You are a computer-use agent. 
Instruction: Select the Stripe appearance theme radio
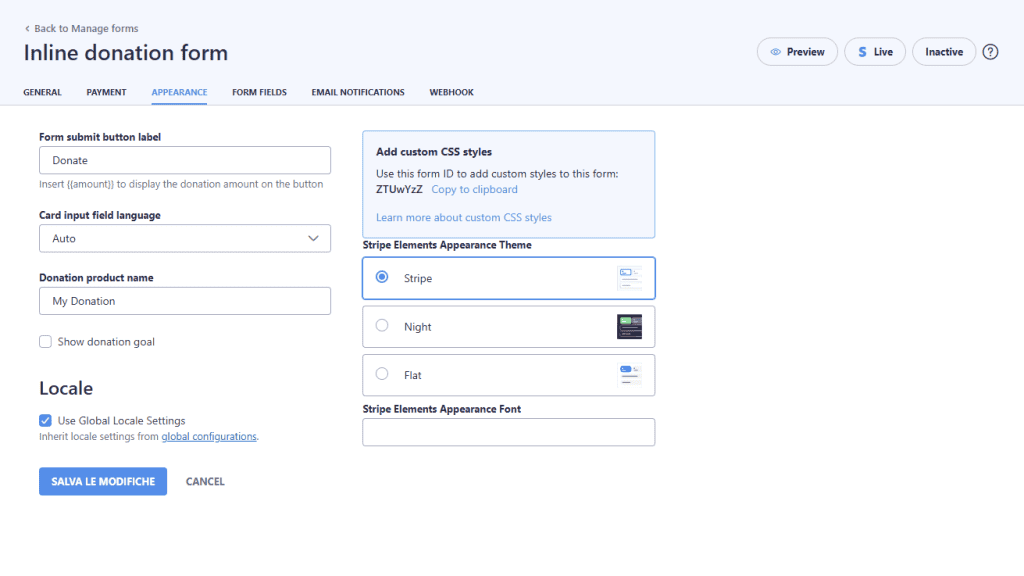(382, 278)
